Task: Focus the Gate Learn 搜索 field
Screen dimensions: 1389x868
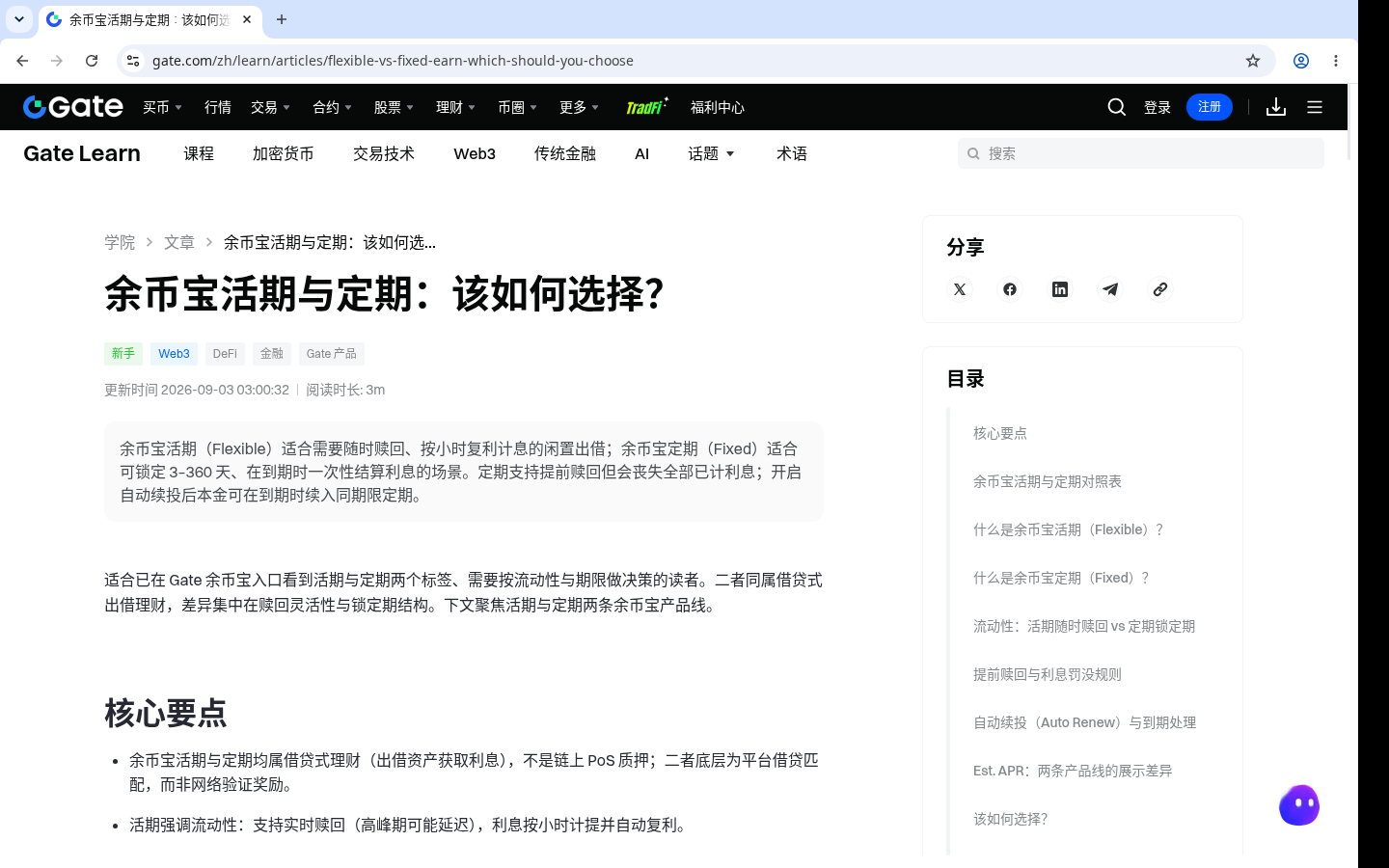Action: pyautogui.click(x=1141, y=153)
